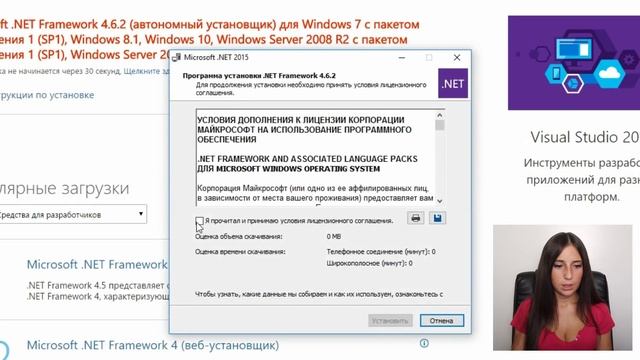Click the Visual Studio 20 heading
640x360 pixels.
(x=585, y=137)
